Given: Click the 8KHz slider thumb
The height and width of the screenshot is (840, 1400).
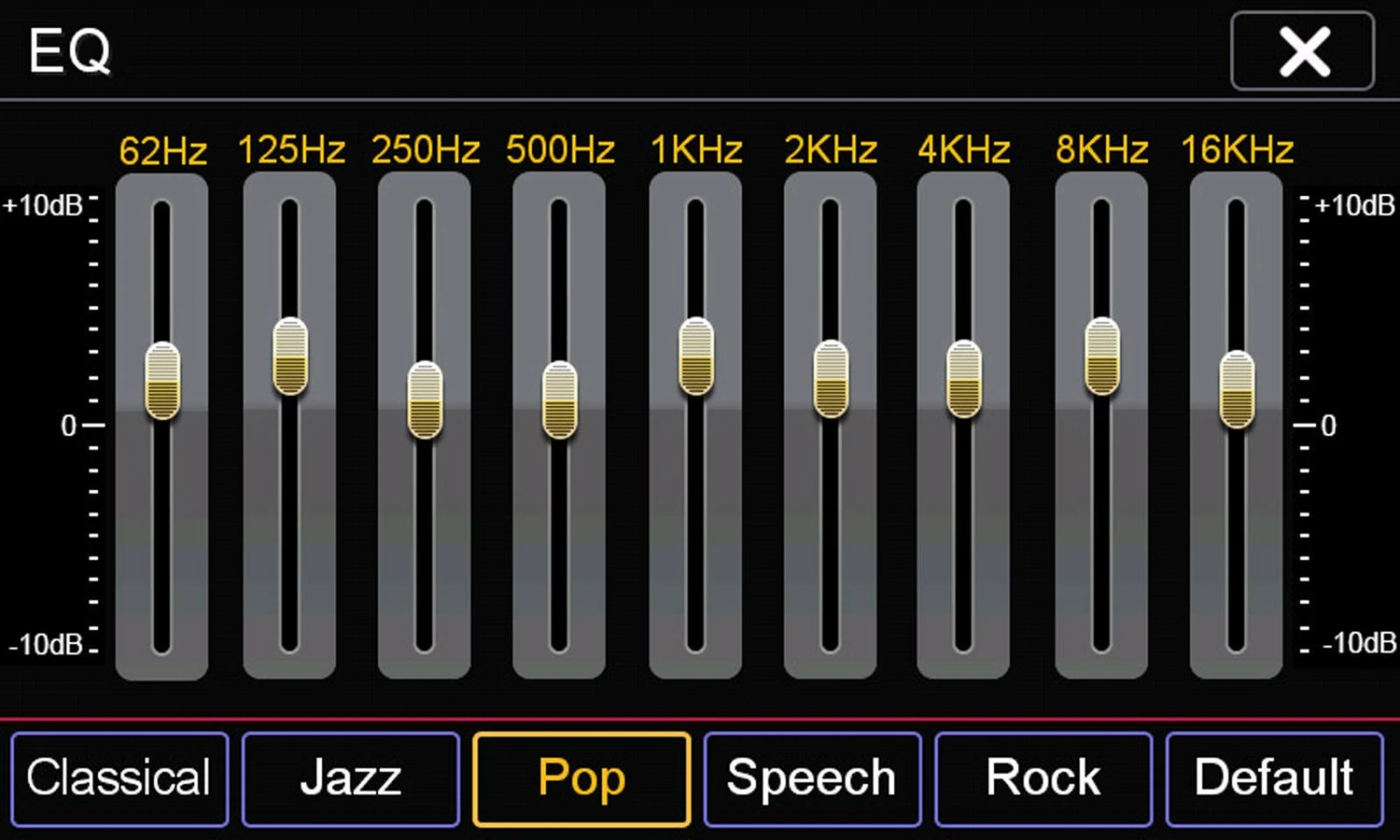Looking at the screenshot, I should coord(1102,357).
